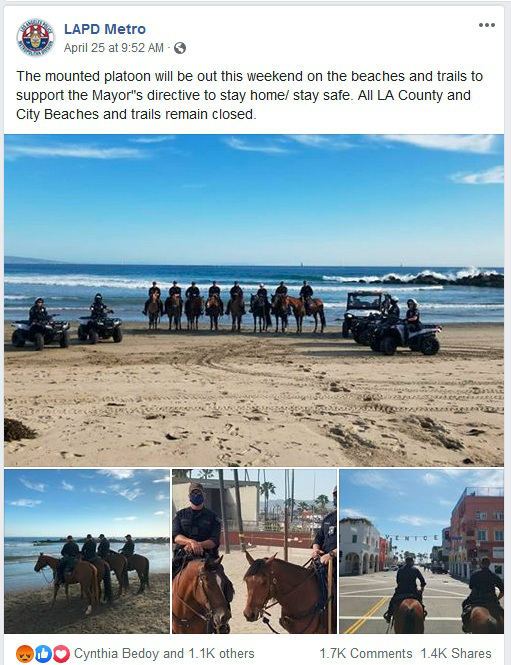
Task: Click the love heart reaction icon
Action: click(x=61, y=654)
